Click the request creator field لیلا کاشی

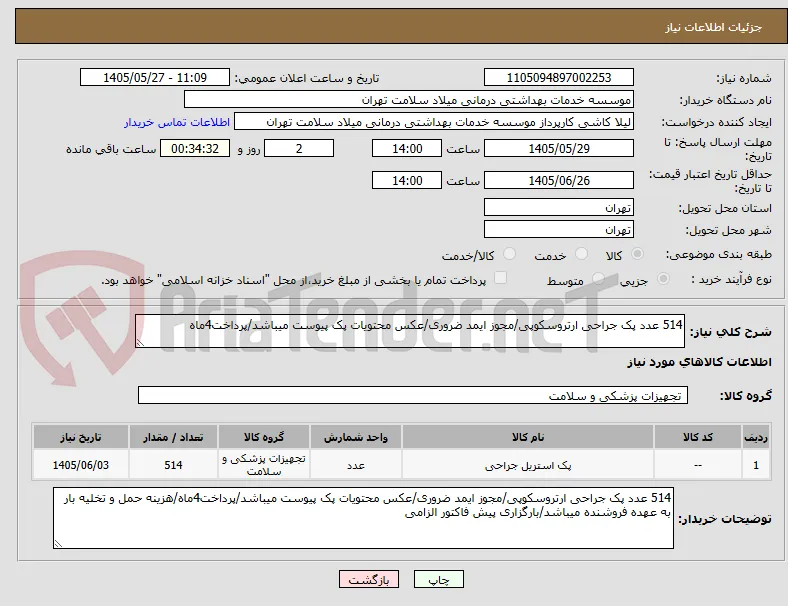(434, 122)
